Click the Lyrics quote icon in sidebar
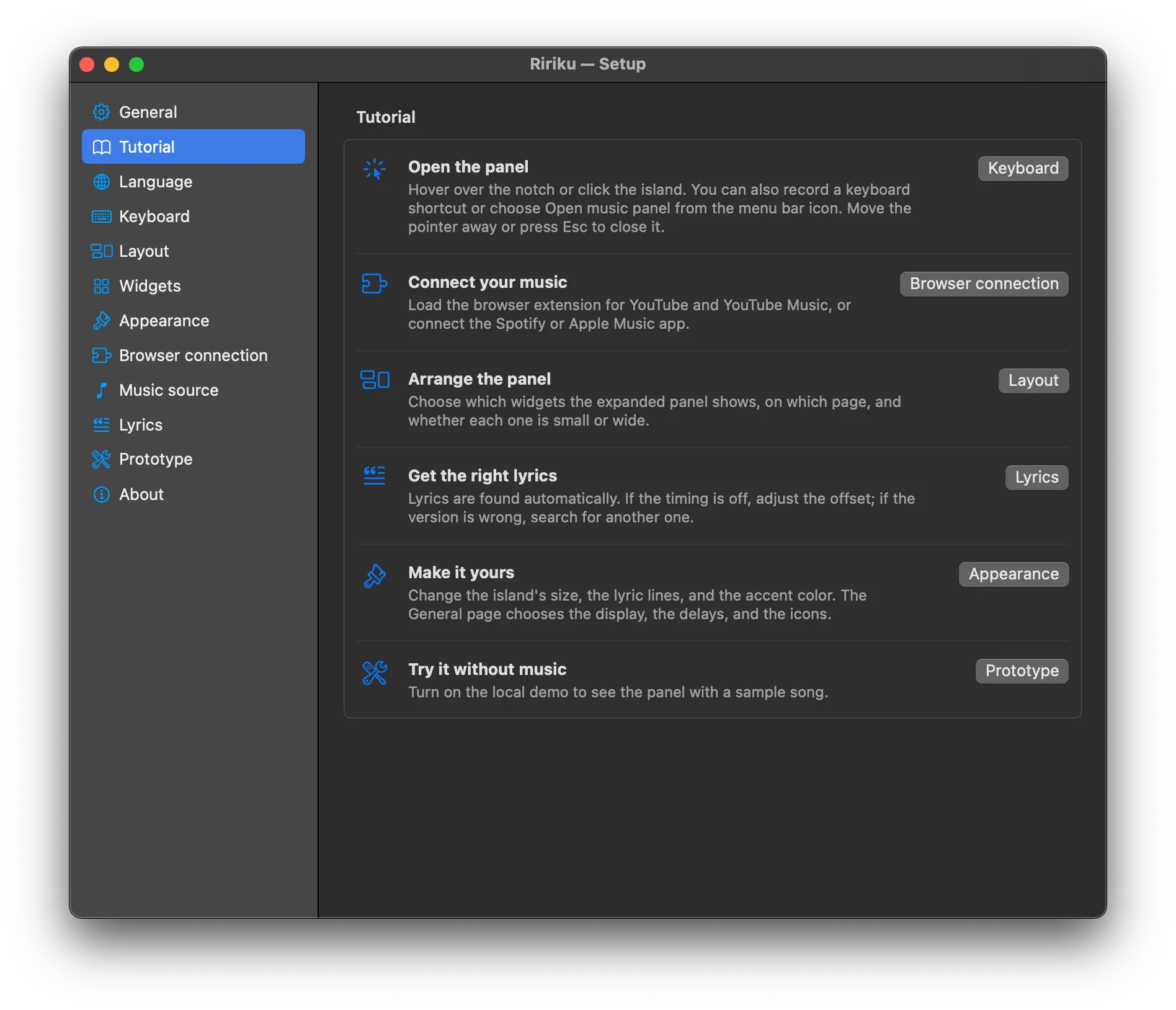Viewport: 1176px width, 1010px height. pyautogui.click(x=101, y=425)
